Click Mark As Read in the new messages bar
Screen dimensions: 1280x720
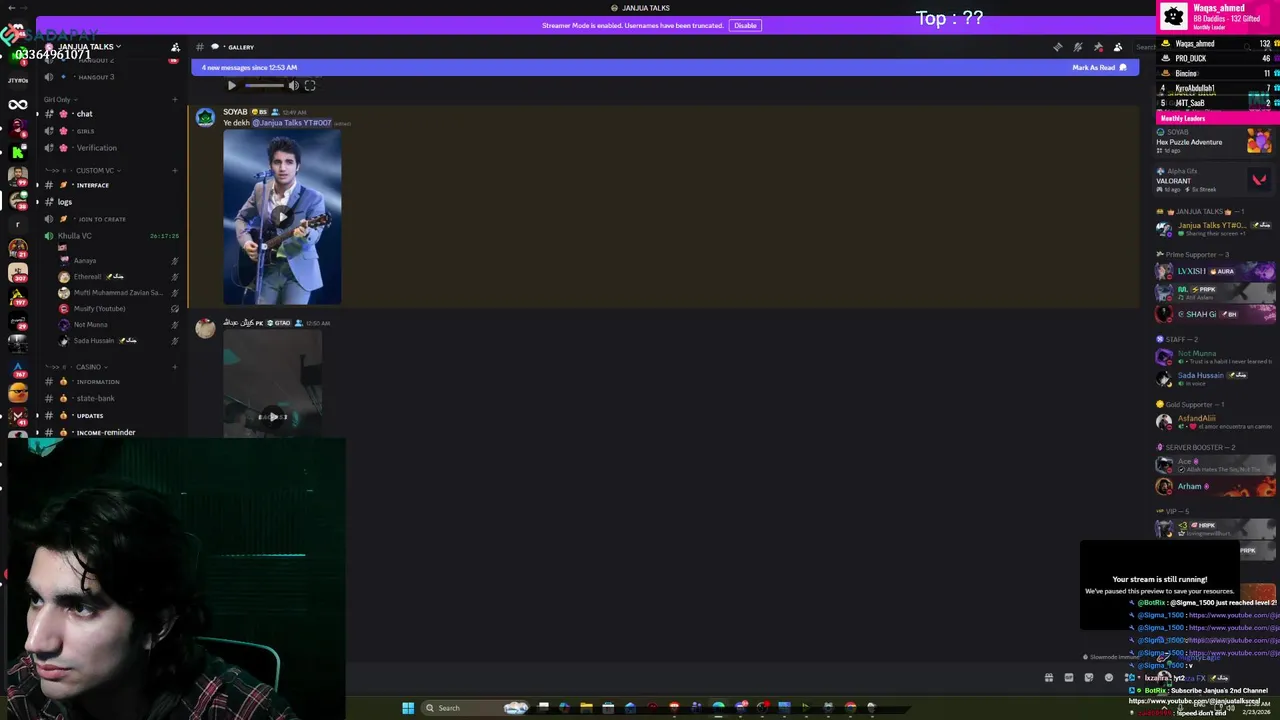click(1099, 67)
